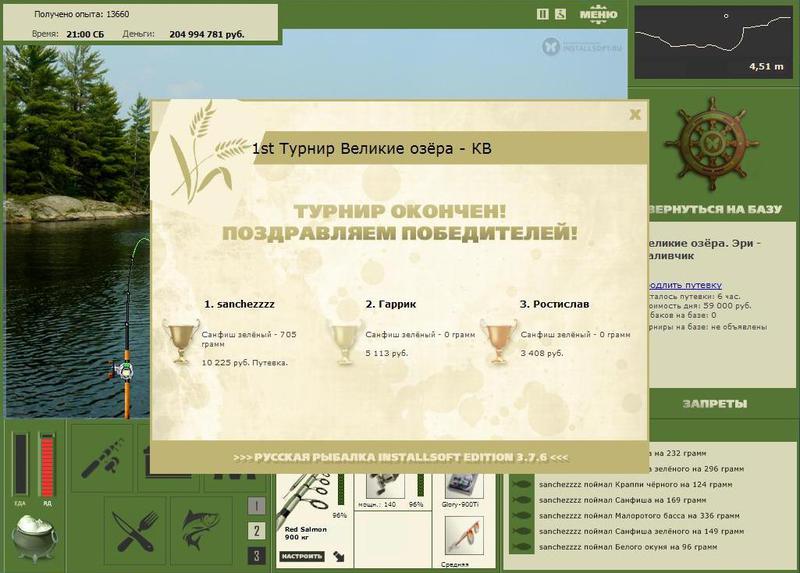This screenshot has height=573, width=800.
Task: Click the НАСТРОИТЬ button
Action: pyautogui.click(x=302, y=556)
